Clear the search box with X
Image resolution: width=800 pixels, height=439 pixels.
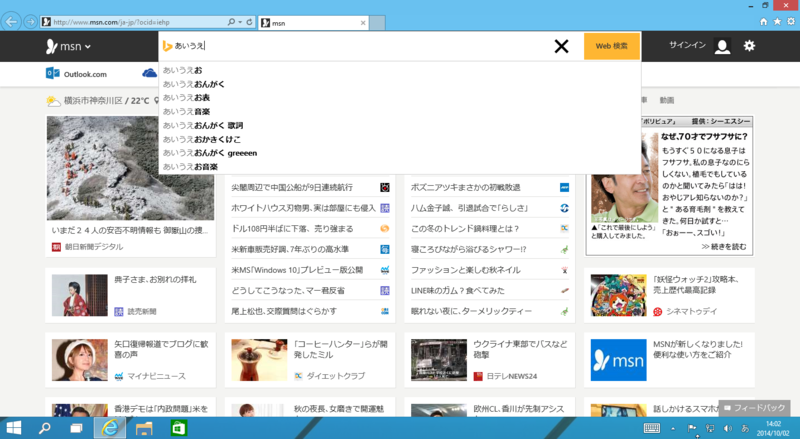[x=561, y=46]
